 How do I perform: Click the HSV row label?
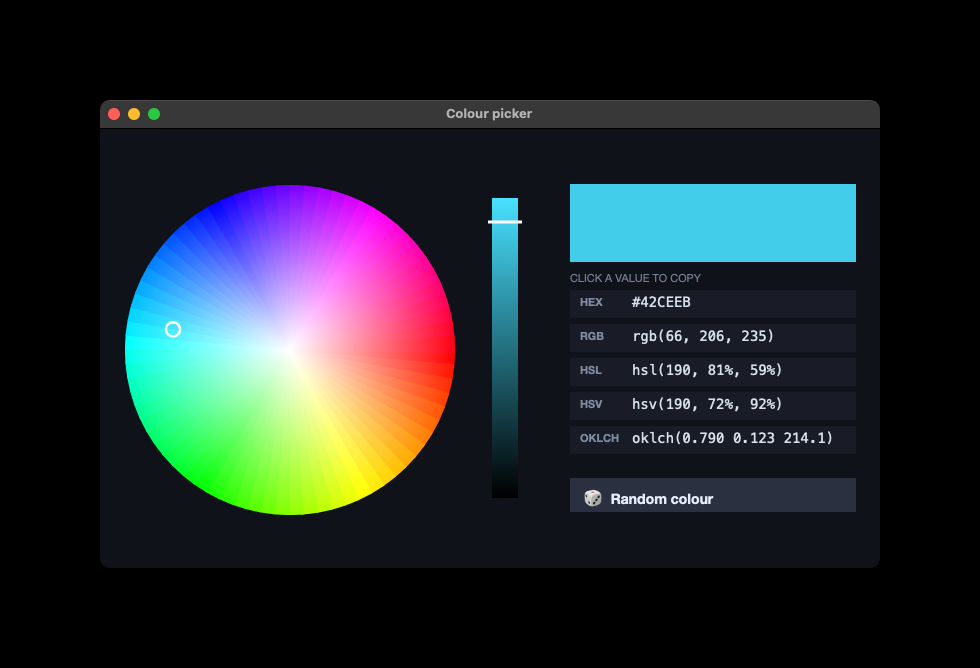(x=591, y=404)
